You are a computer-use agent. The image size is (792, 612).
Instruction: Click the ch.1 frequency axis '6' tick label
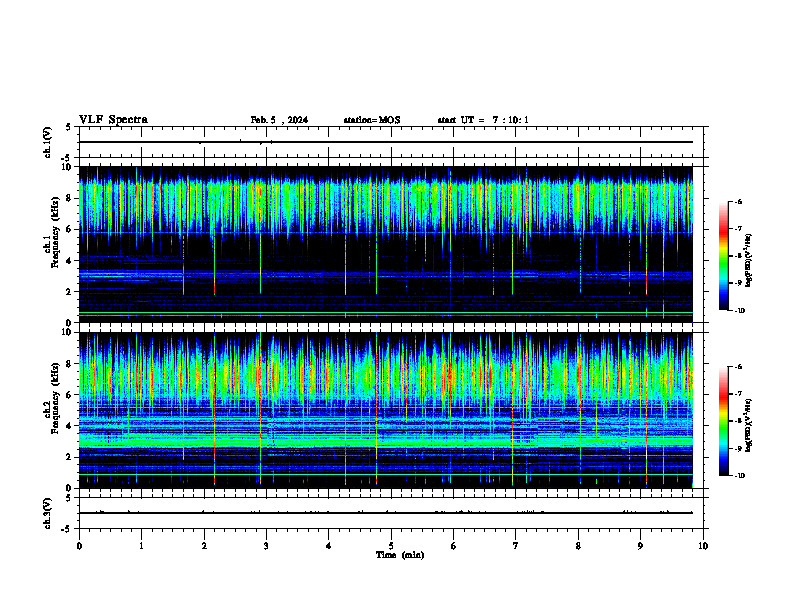point(69,230)
